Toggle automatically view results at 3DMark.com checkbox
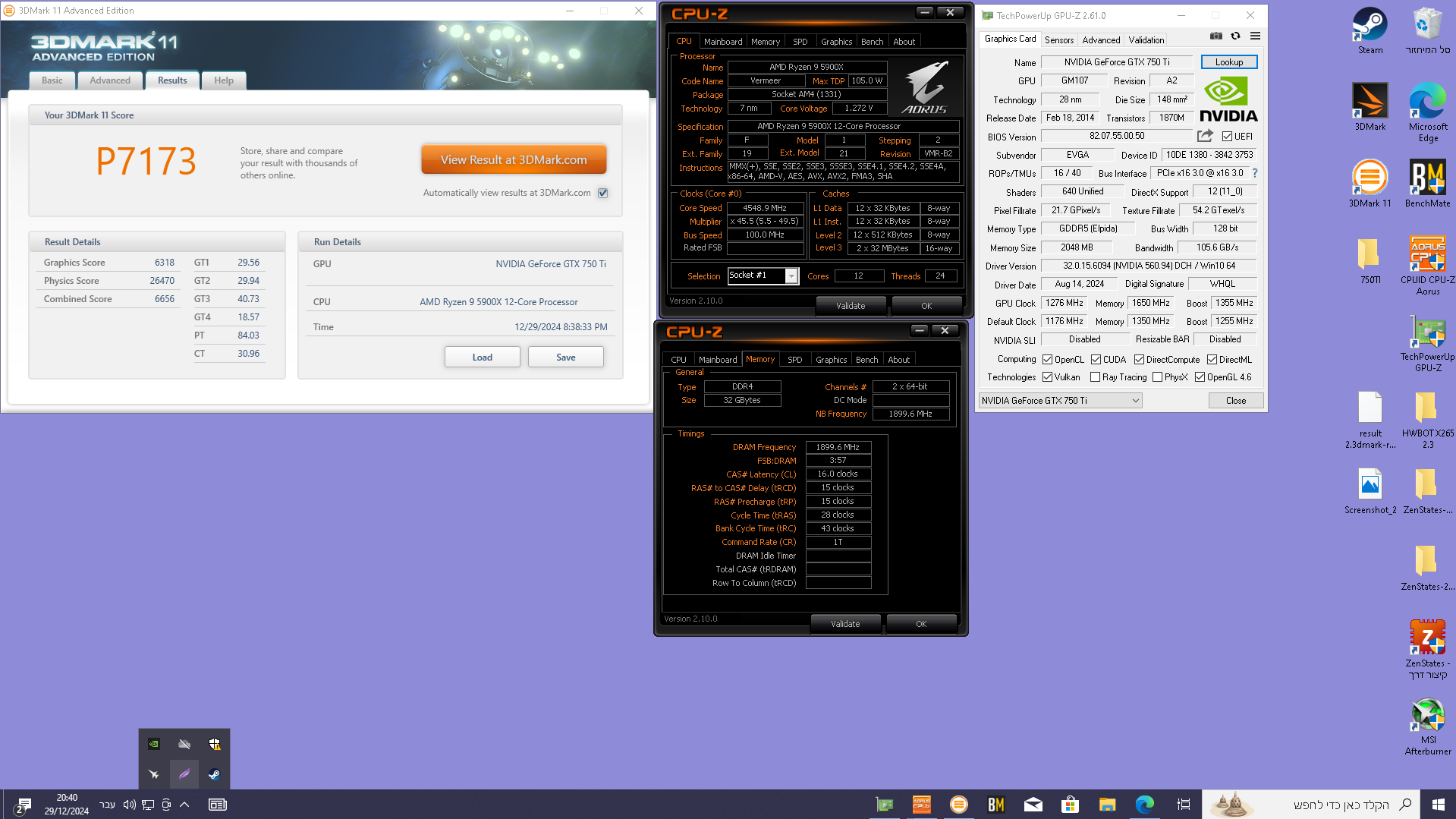This screenshot has width=1456, height=819. pos(603,193)
